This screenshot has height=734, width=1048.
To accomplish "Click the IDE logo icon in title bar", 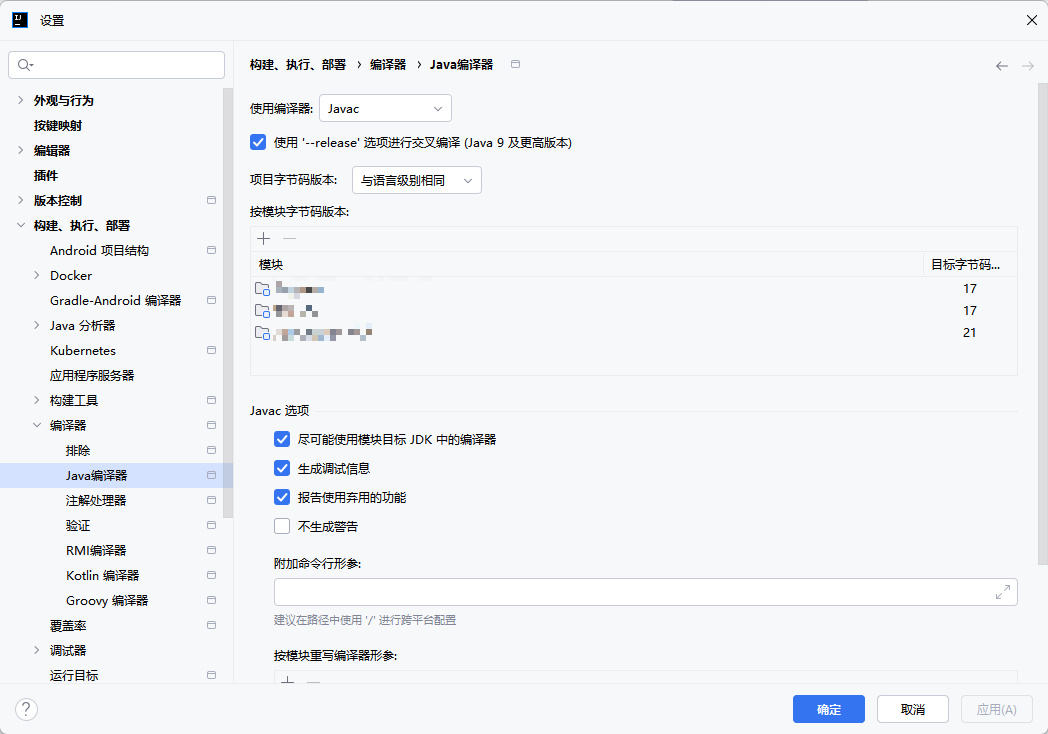I will 20,19.
